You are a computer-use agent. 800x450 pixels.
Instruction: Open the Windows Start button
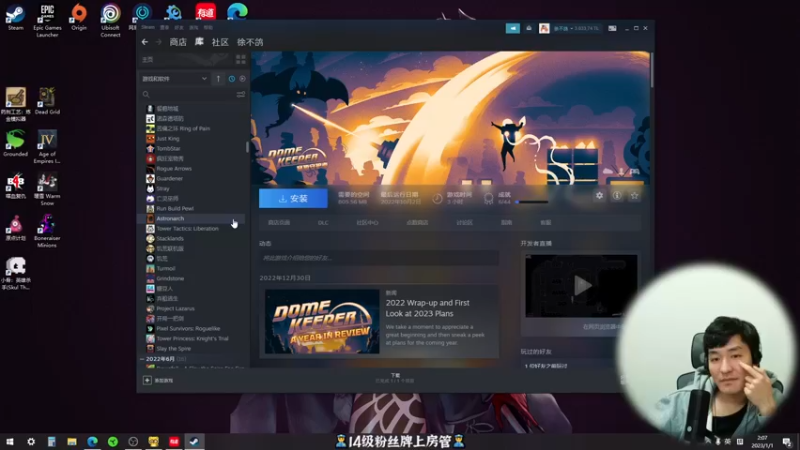[10, 442]
